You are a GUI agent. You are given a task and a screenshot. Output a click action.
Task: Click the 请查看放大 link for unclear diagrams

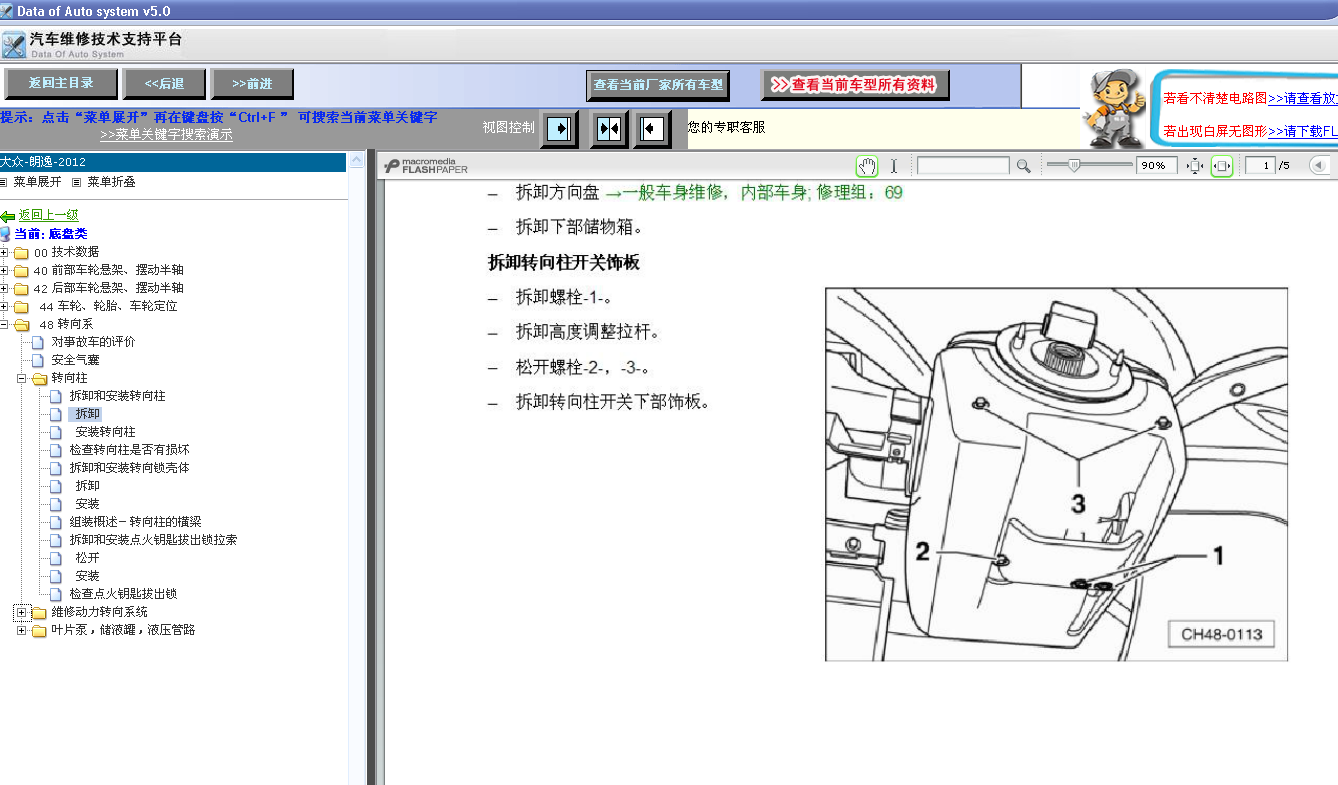click(1303, 98)
